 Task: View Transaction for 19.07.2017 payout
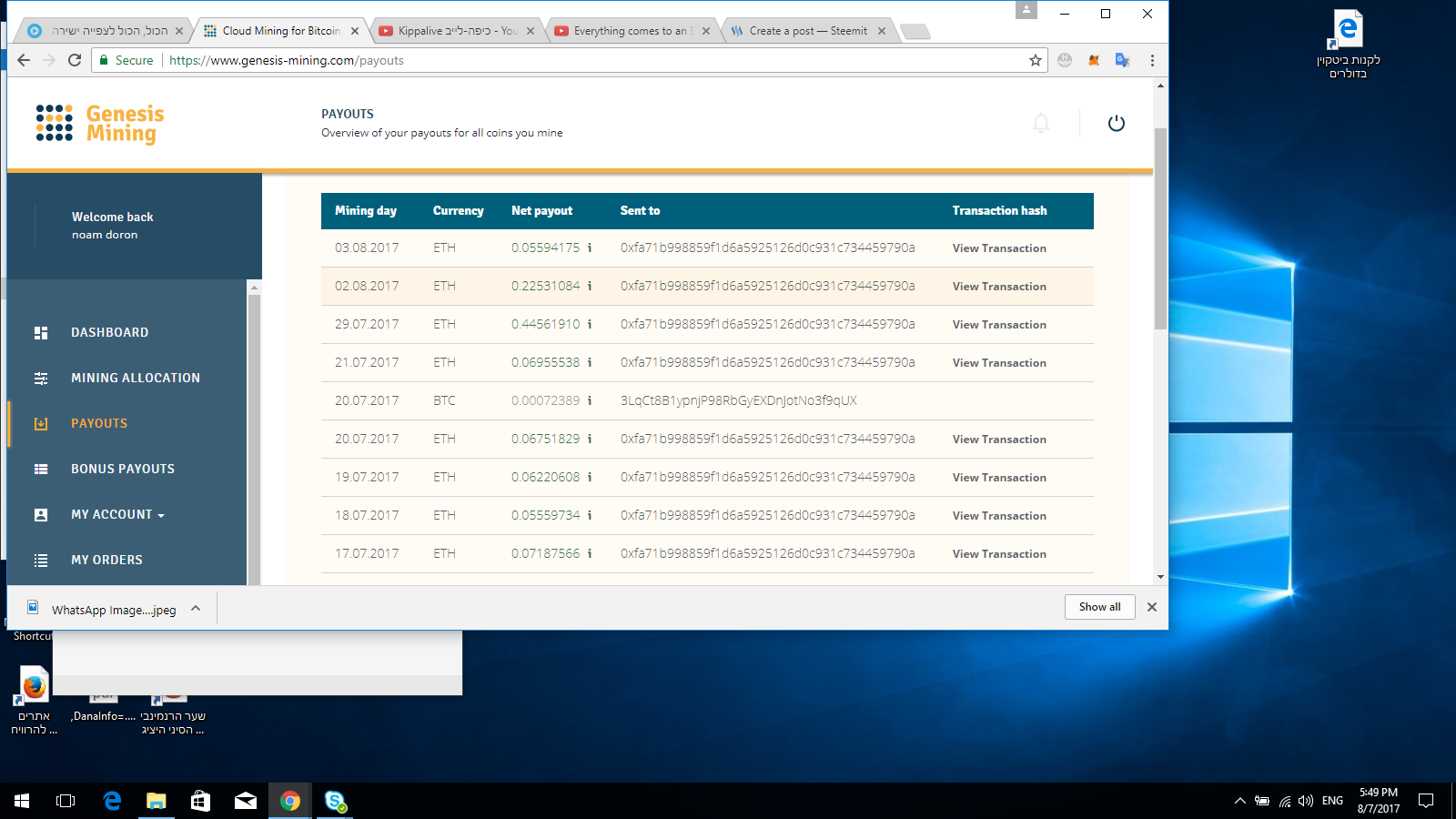point(999,478)
